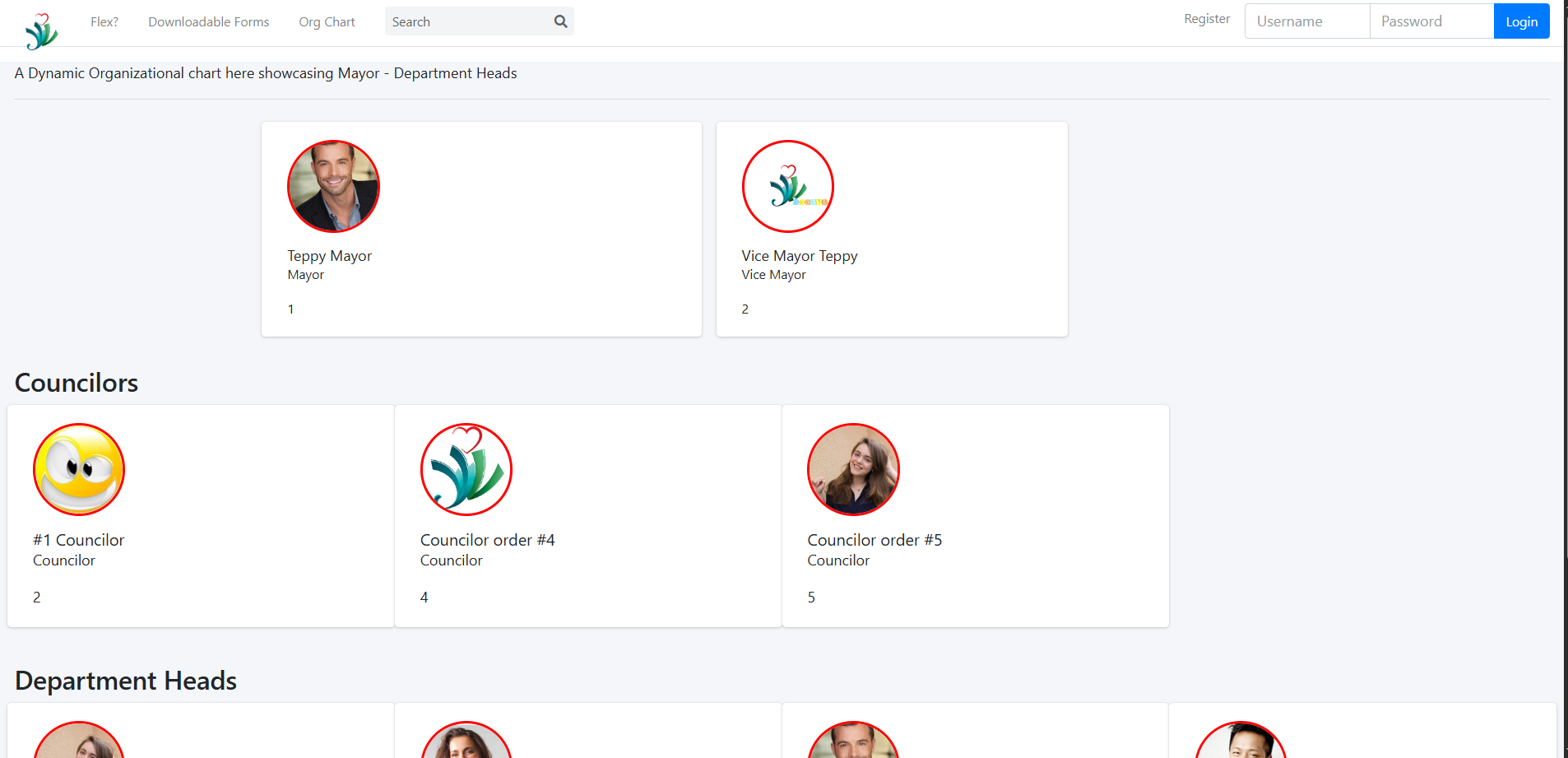Click order number 5 in Councilor #5 card
The image size is (1568, 758).
point(811,598)
